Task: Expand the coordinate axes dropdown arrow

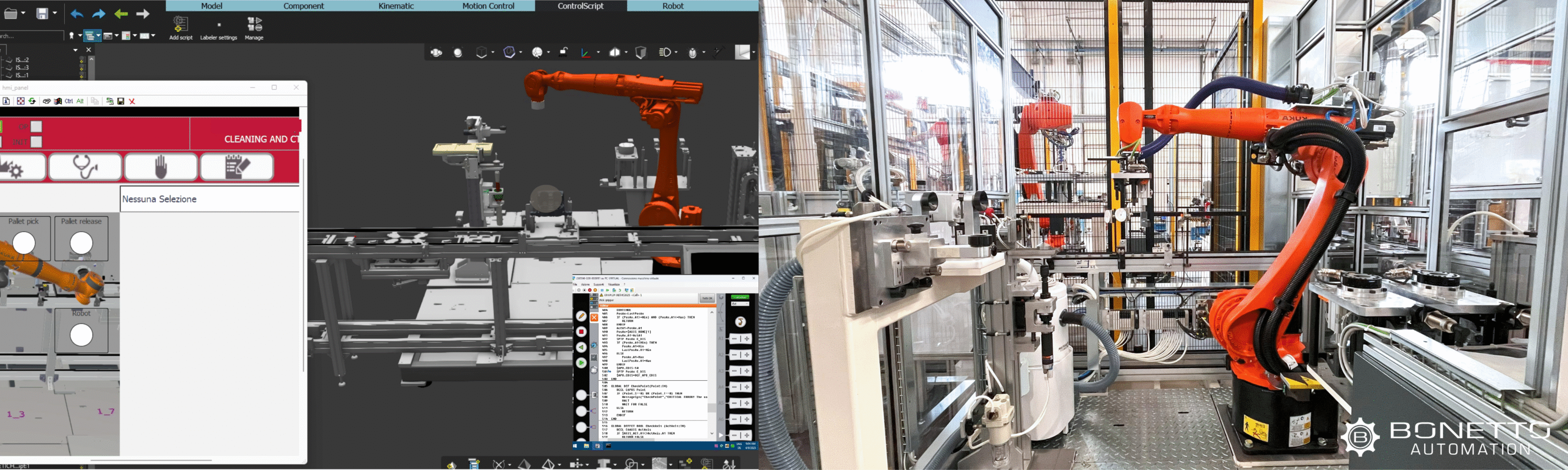Action: pos(598,53)
